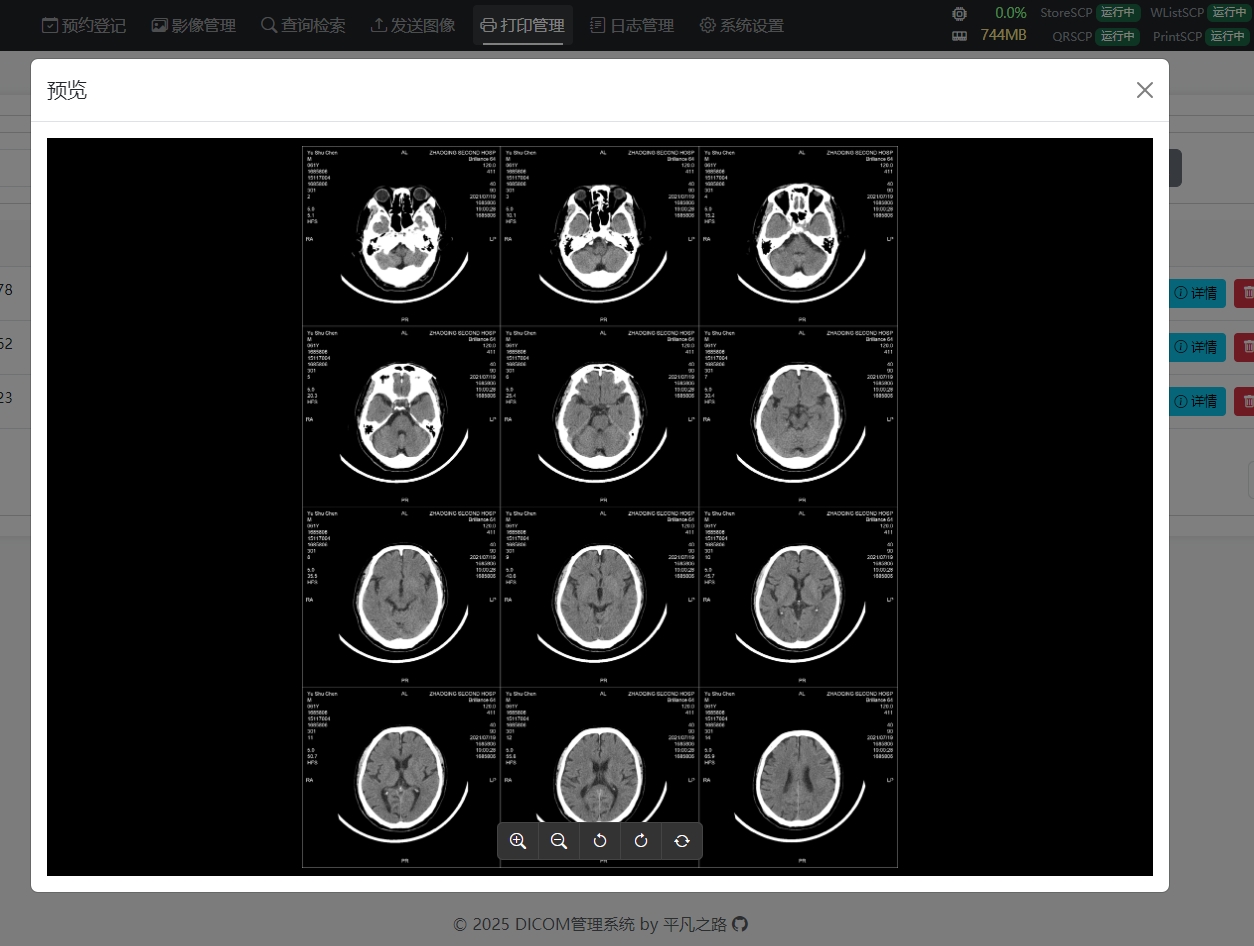Screen dimensions: 1254x946
Task: Go to the 查询检索 tab
Action: pos(303,25)
